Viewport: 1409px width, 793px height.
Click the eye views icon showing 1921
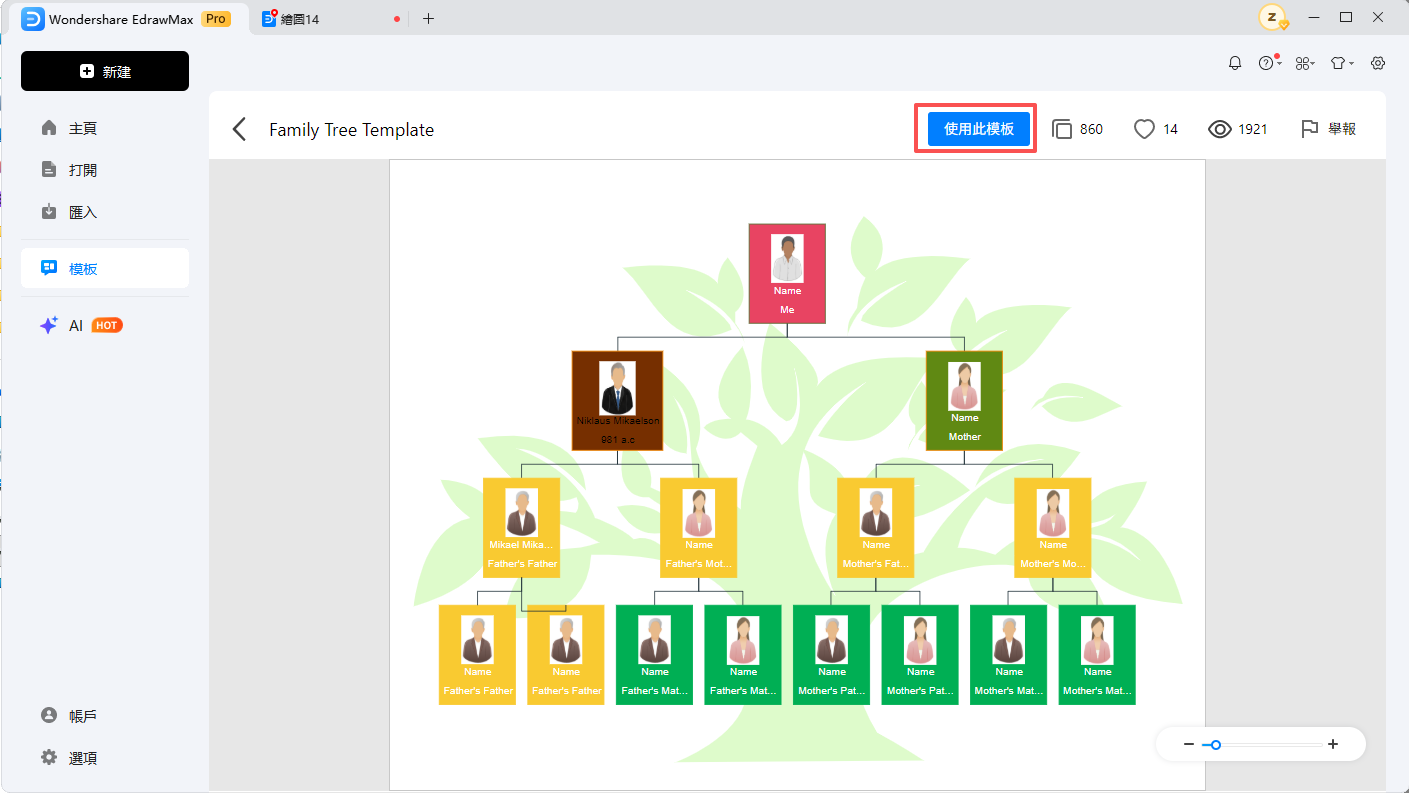coord(1219,129)
